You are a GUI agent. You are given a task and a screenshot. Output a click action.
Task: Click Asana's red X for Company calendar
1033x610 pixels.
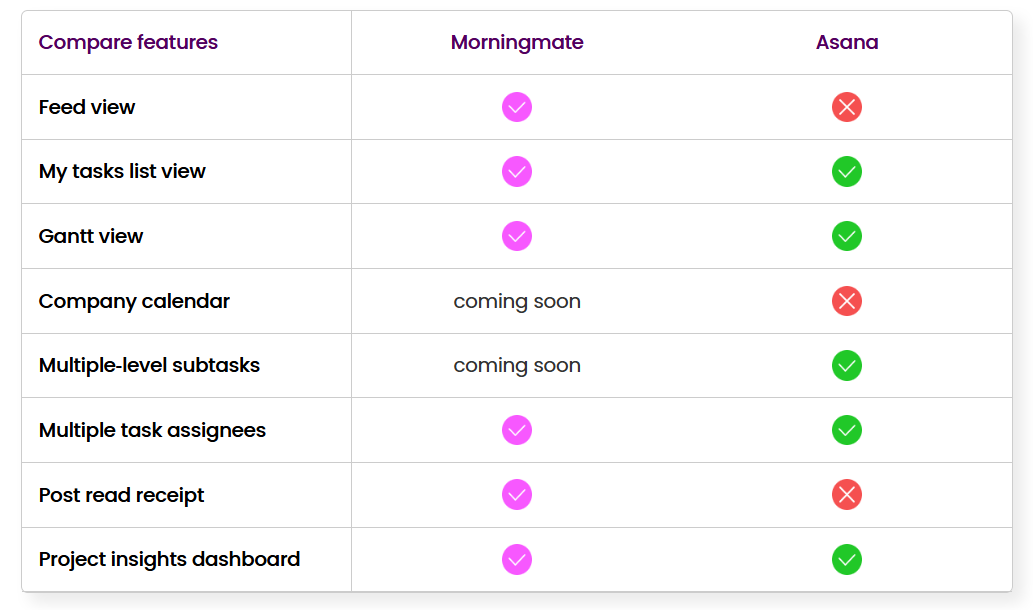click(x=847, y=301)
